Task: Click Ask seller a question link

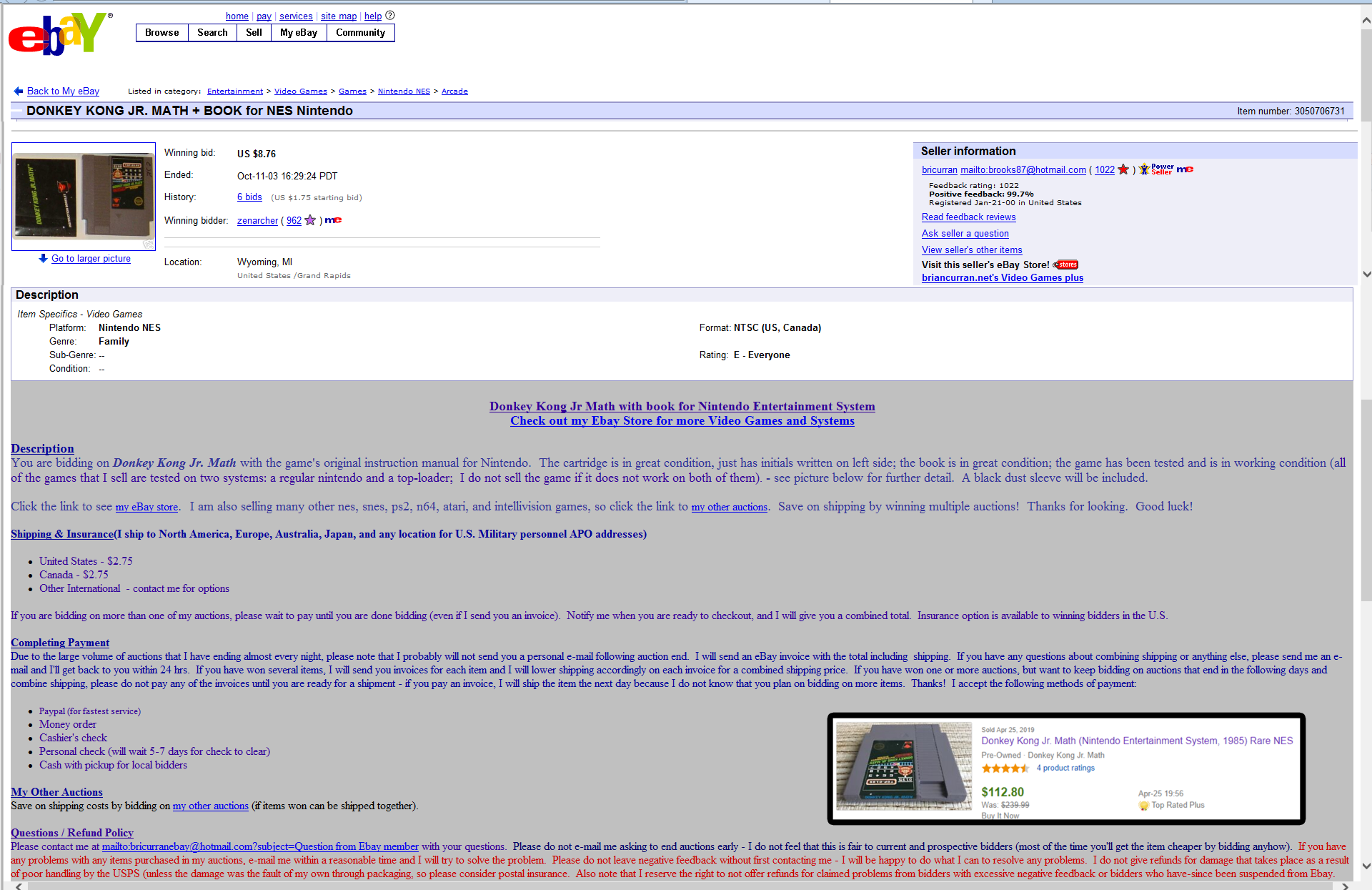Action: pyautogui.click(x=965, y=234)
